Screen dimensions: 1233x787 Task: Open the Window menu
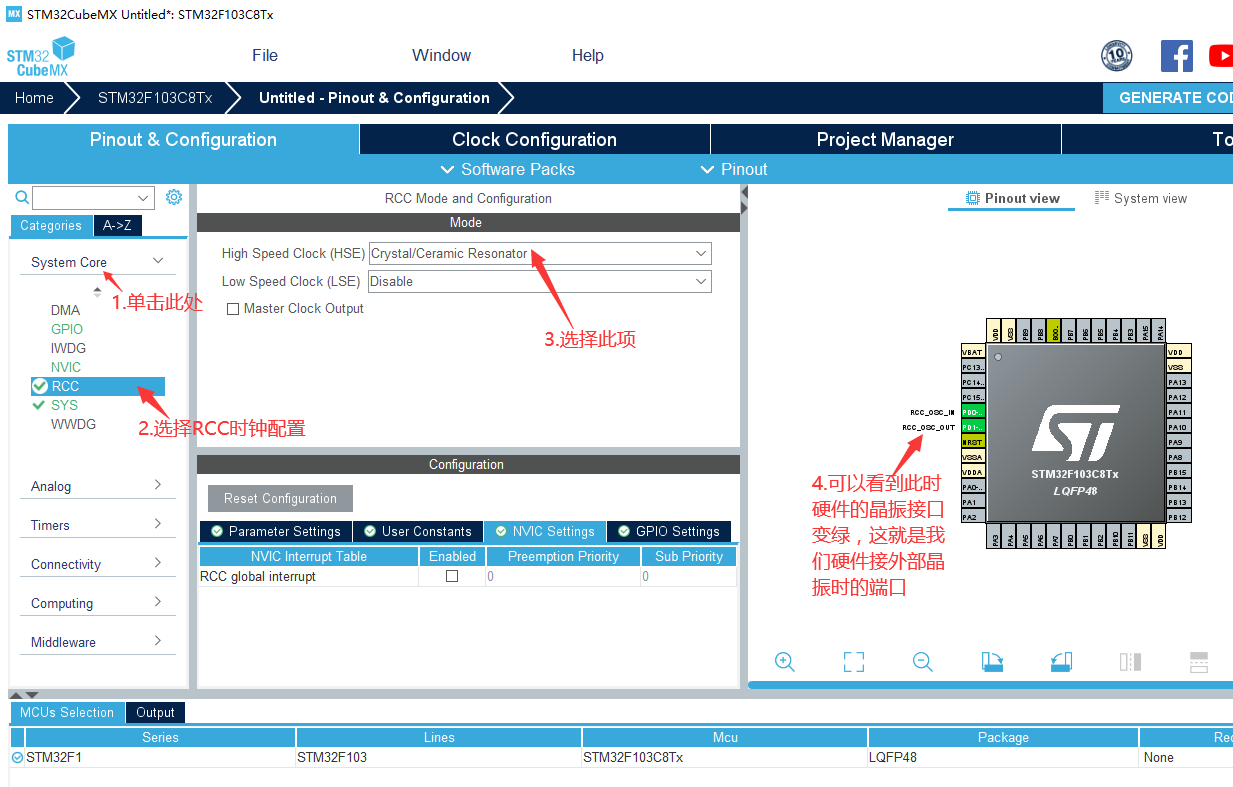click(x=441, y=55)
